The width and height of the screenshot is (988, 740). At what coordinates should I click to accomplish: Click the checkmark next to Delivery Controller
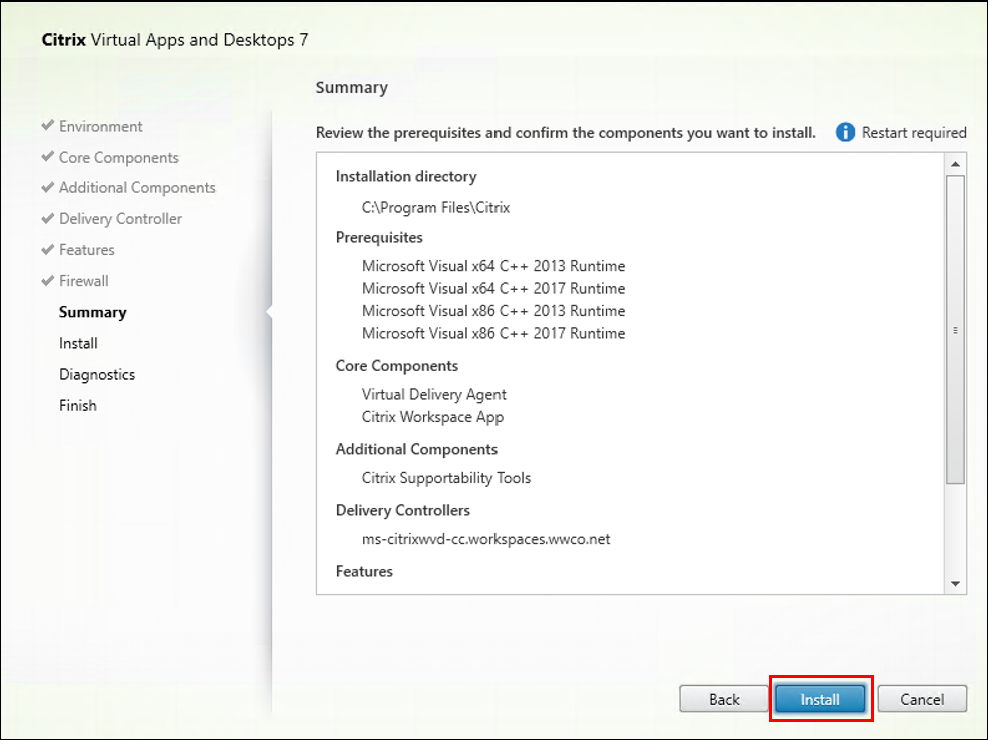point(47,218)
